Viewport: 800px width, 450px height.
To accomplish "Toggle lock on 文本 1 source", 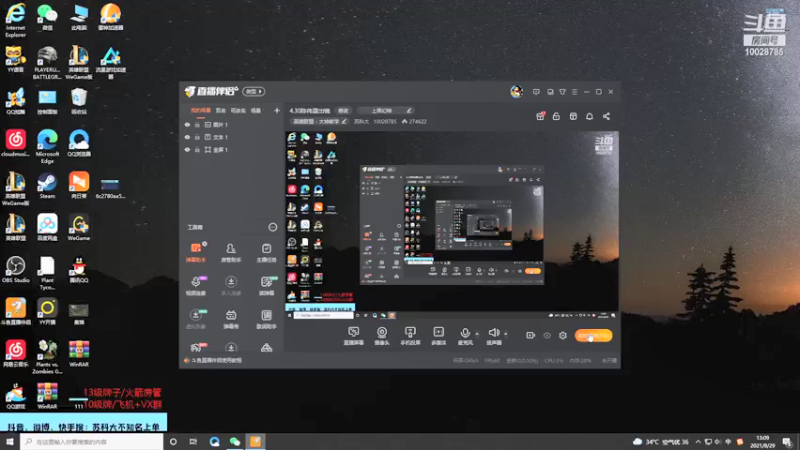I will point(197,137).
